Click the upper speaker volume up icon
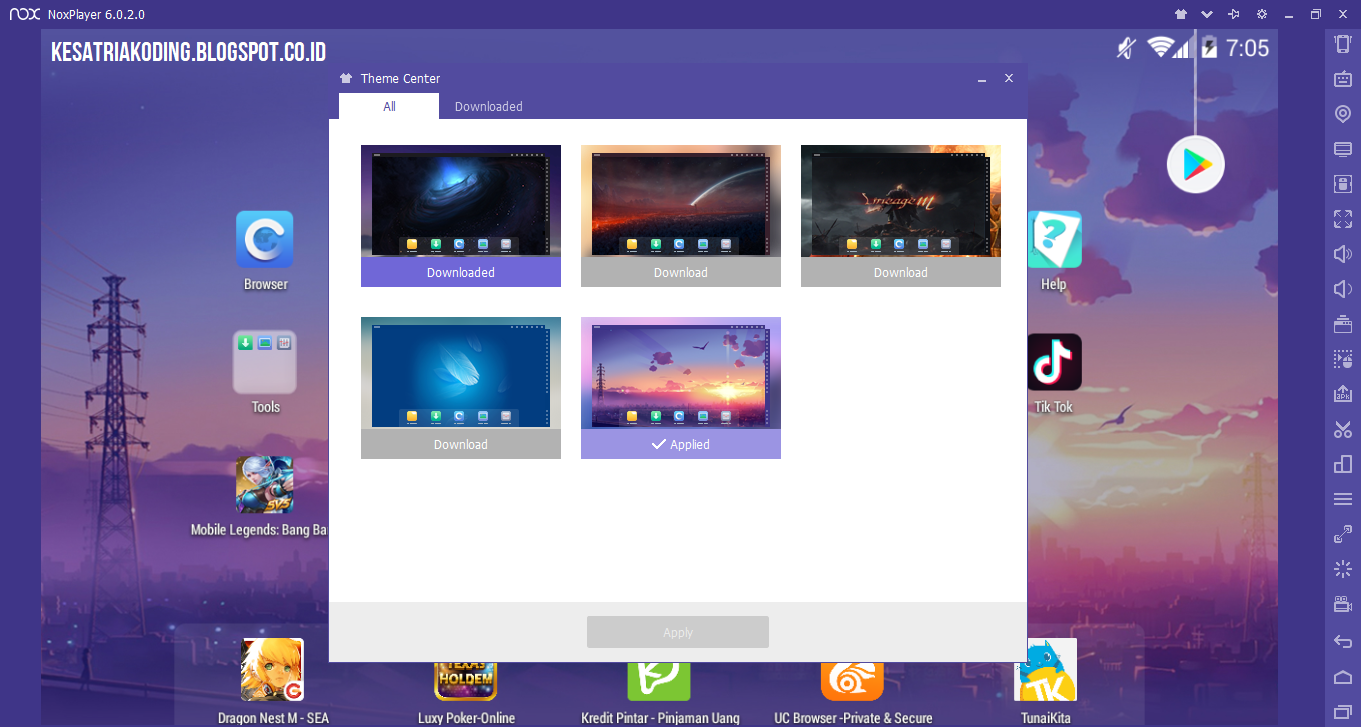 click(1343, 254)
